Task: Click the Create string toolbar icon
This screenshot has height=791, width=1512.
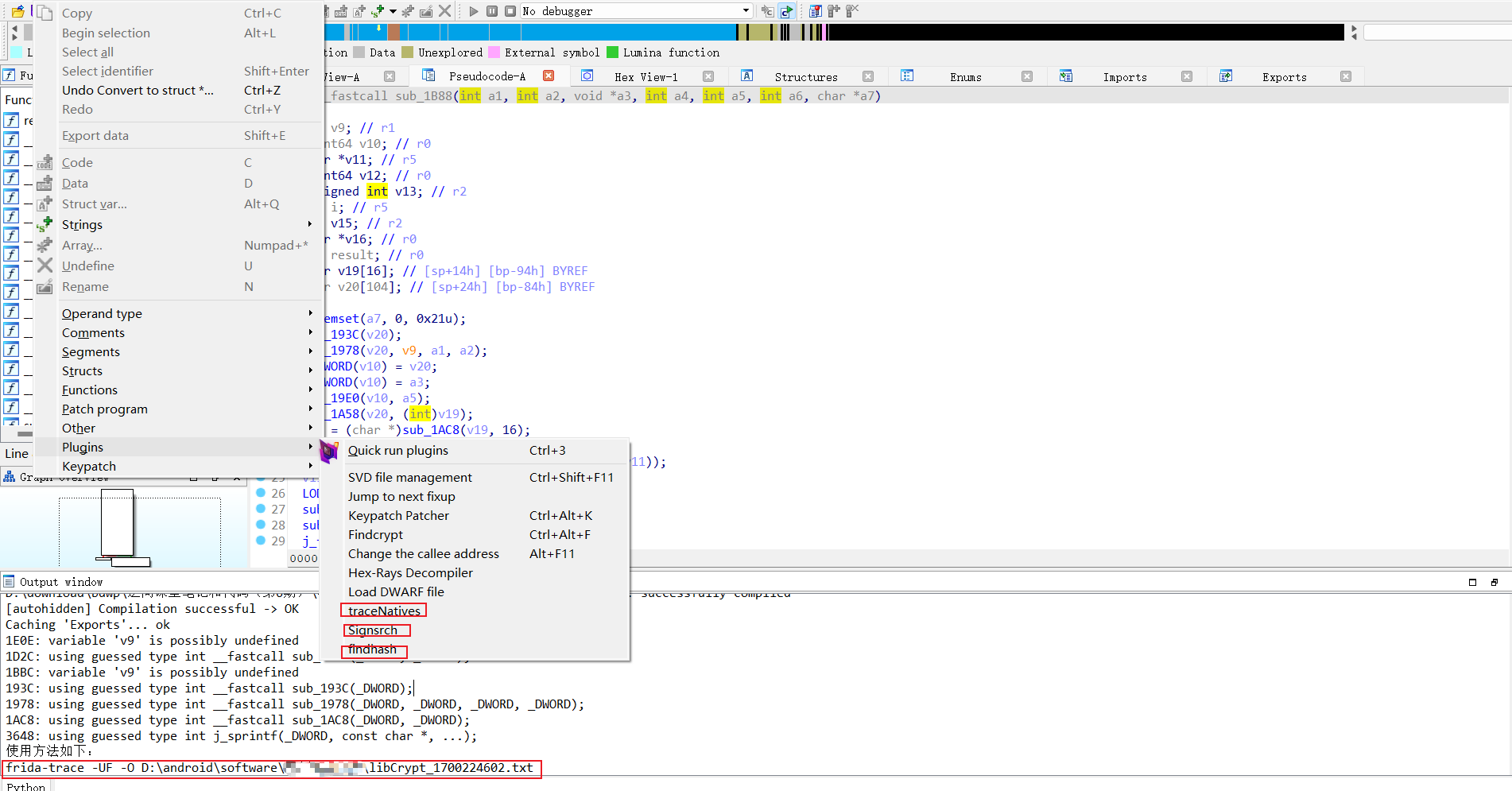Action: 377,11
